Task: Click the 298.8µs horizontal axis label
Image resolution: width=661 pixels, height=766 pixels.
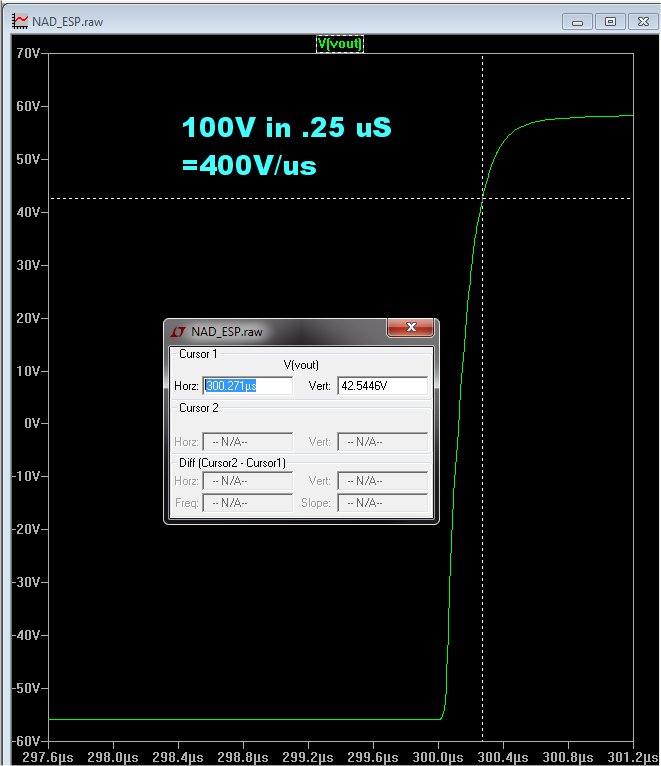Action: click(243, 758)
